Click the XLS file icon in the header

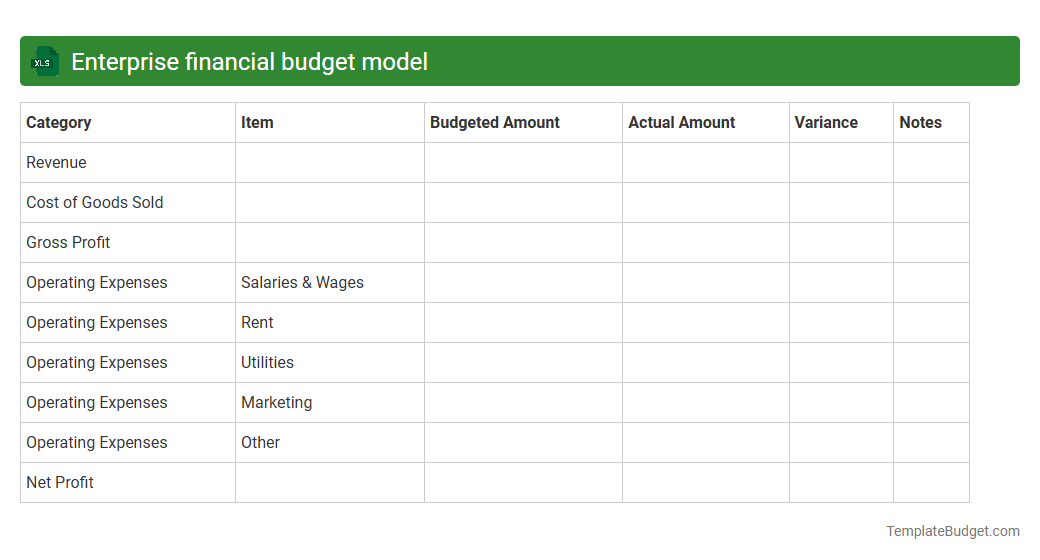[44, 62]
